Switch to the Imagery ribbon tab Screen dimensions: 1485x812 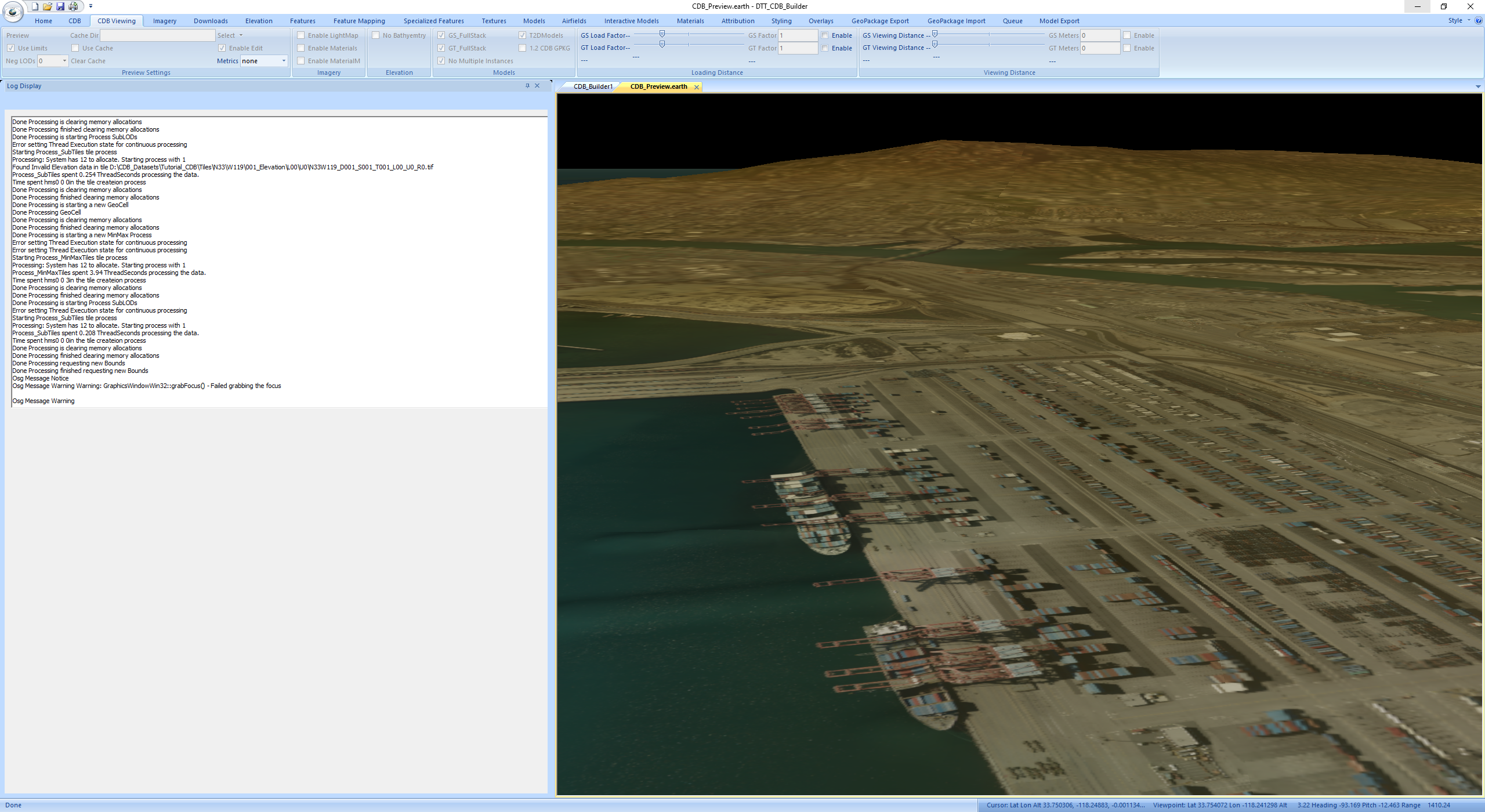[165, 21]
